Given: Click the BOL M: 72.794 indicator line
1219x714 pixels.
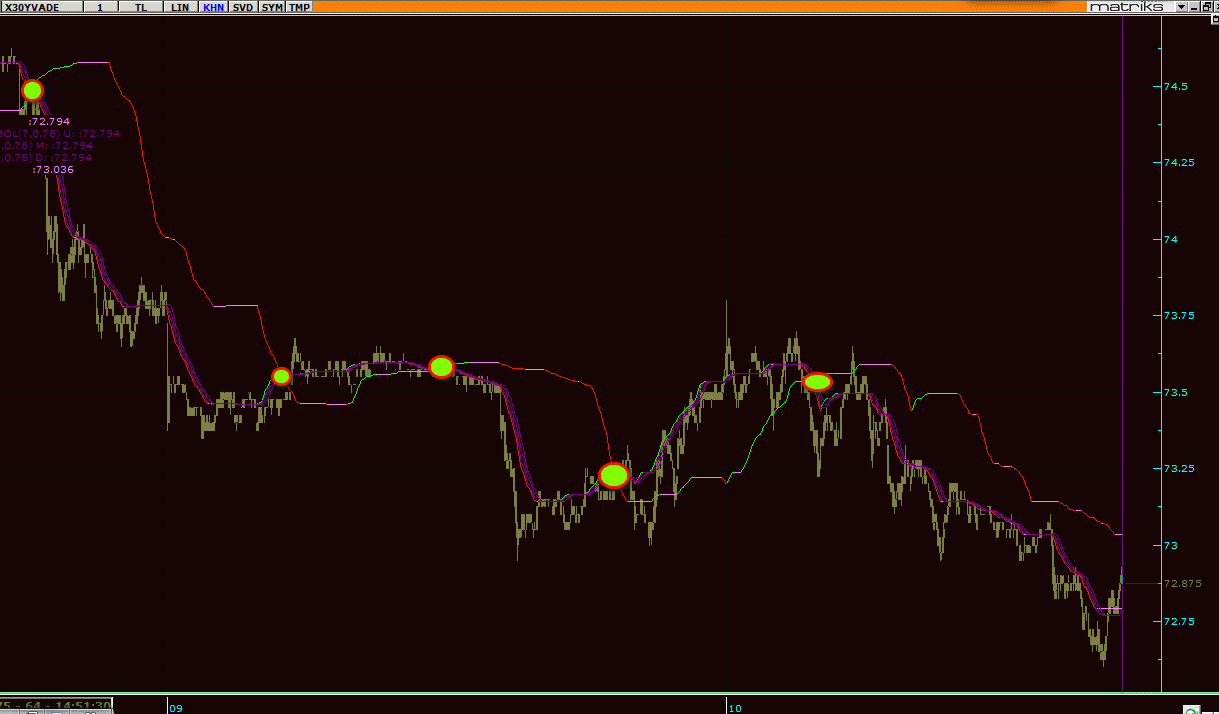Looking at the screenshot, I should (46, 145).
